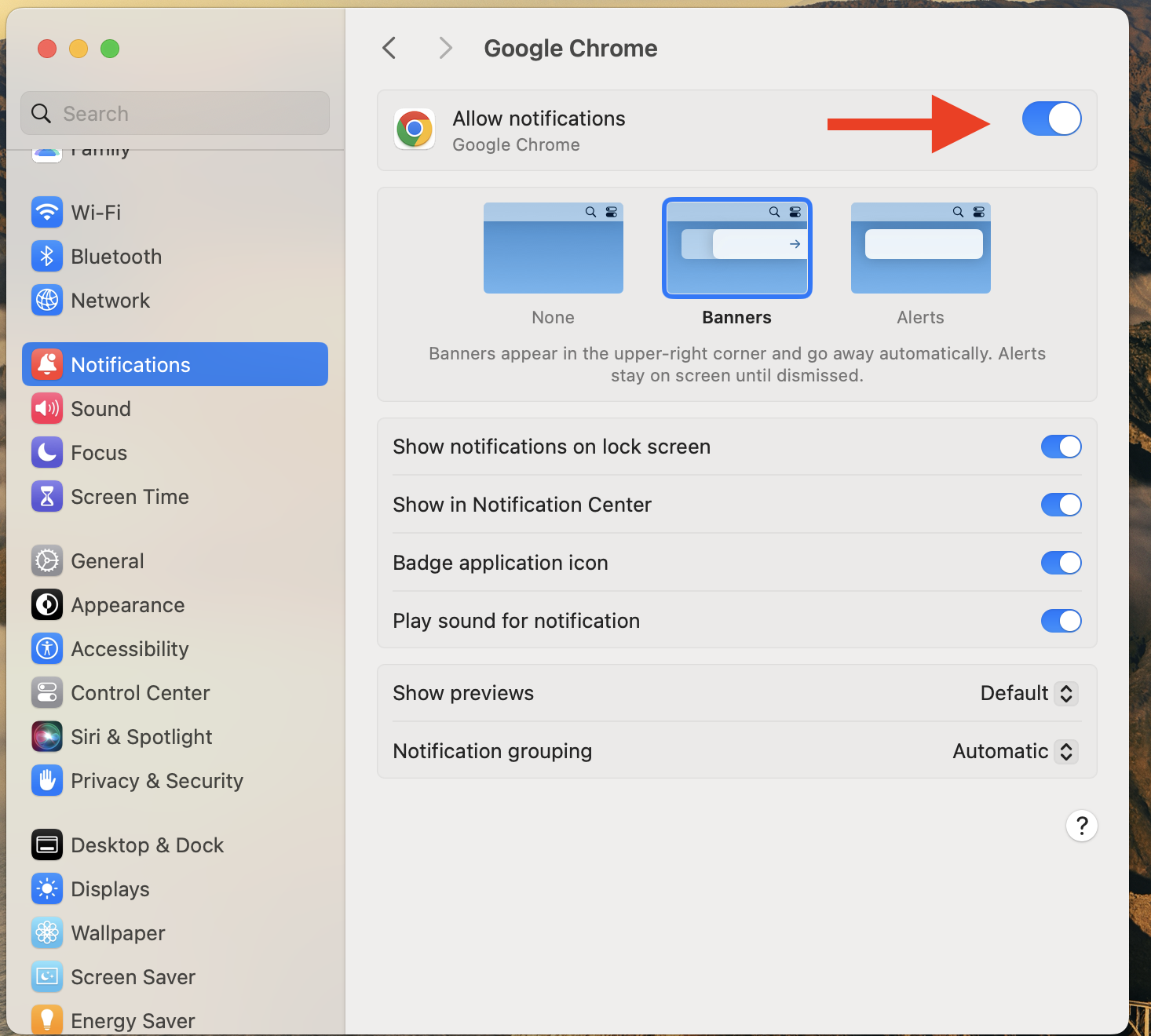Click the Displays sun icon
The image size is (1151, 1036).
(47, 888)
